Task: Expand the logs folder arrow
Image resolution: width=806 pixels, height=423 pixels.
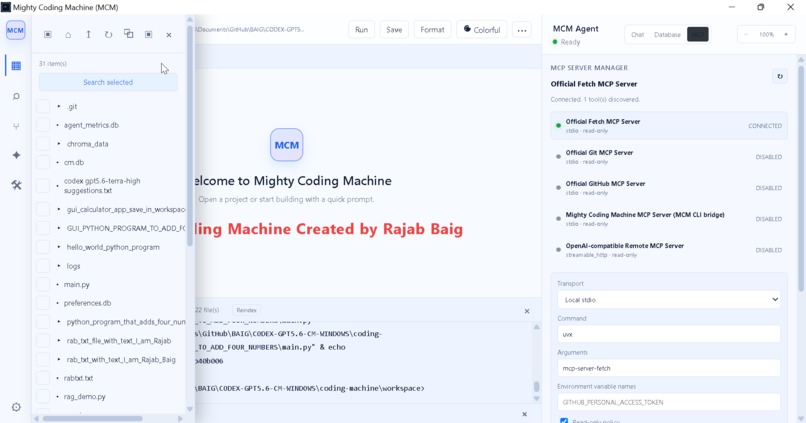Action: (59, 266)
